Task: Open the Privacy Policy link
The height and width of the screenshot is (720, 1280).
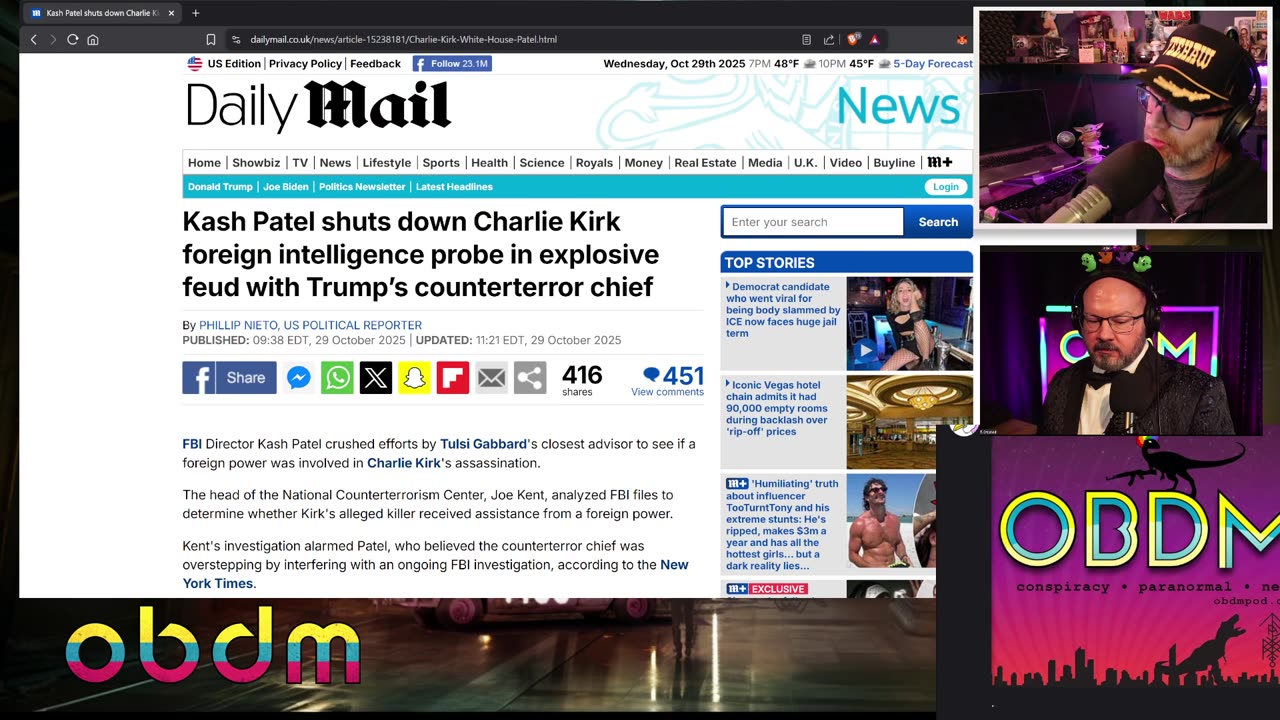Action: click(x=305, y=64)
